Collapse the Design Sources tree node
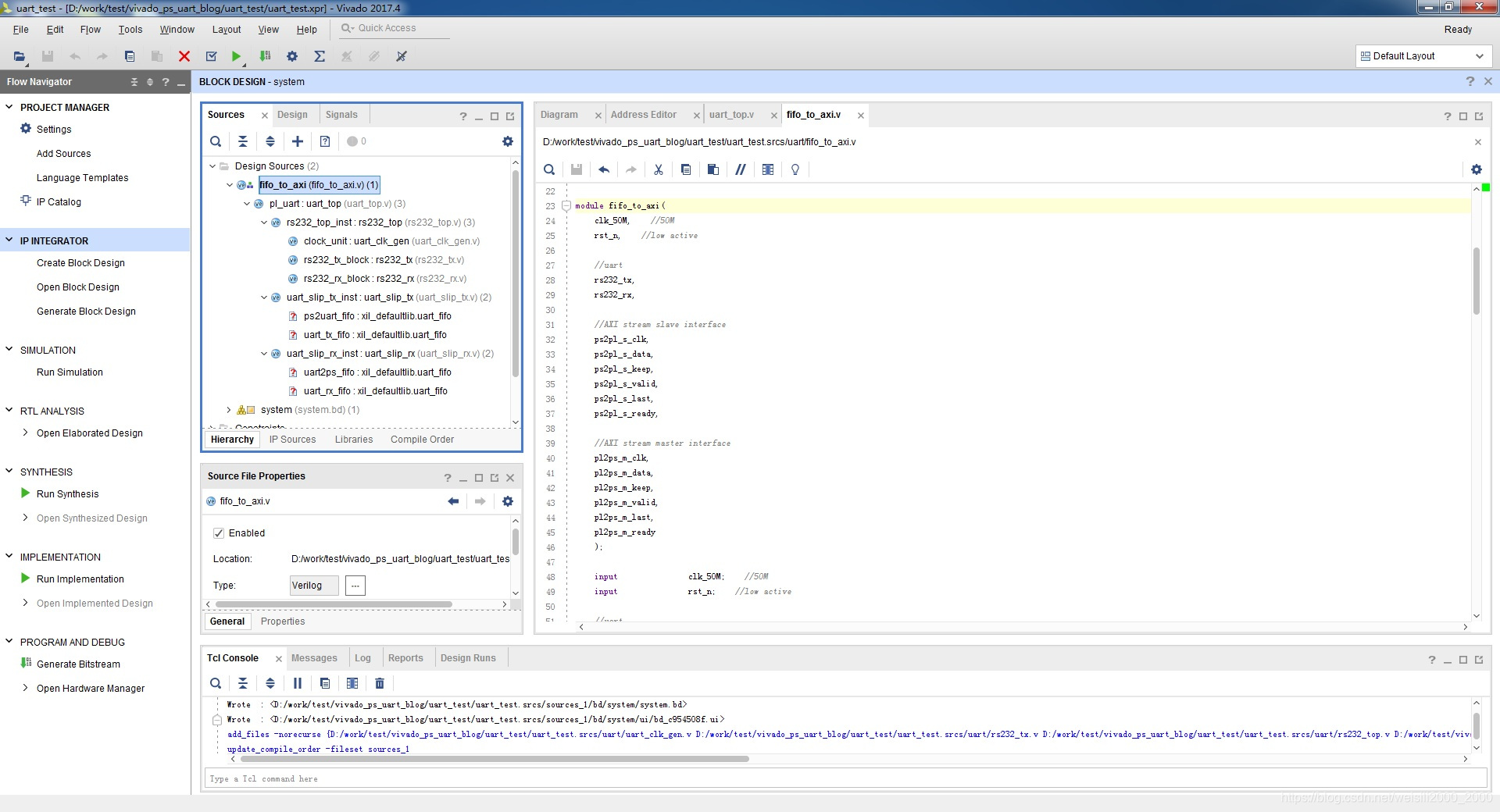This screenshot has width=1500, height=812. (212, 166)
